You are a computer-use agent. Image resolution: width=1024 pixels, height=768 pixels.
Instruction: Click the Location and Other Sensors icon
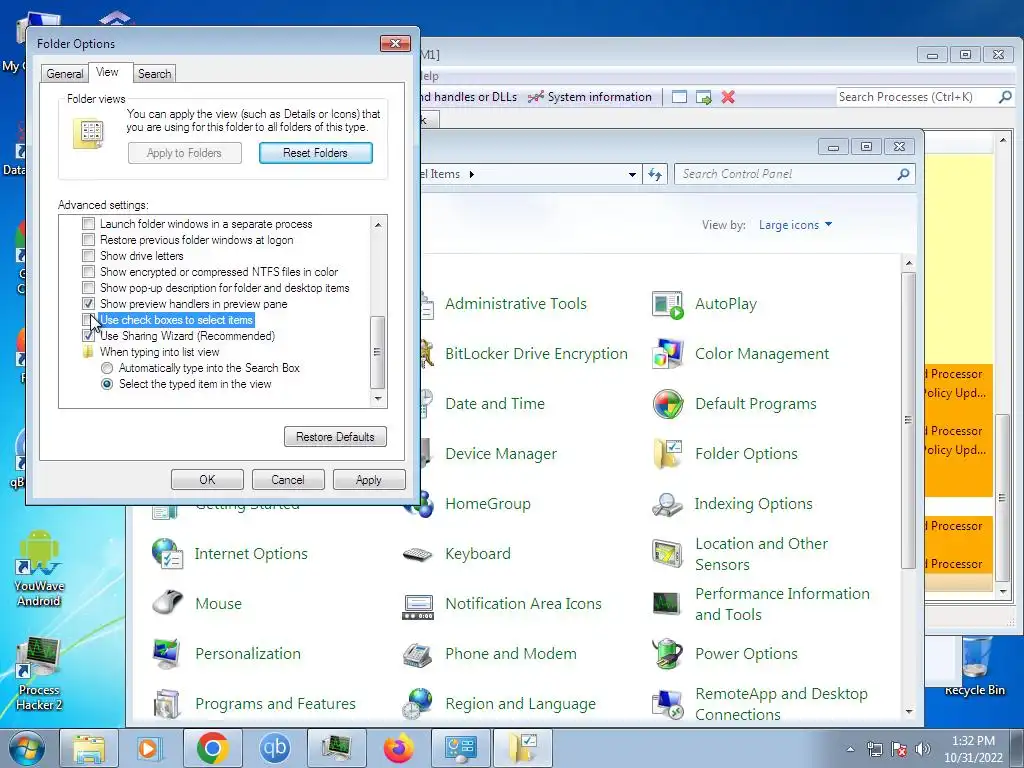(667, 554)
